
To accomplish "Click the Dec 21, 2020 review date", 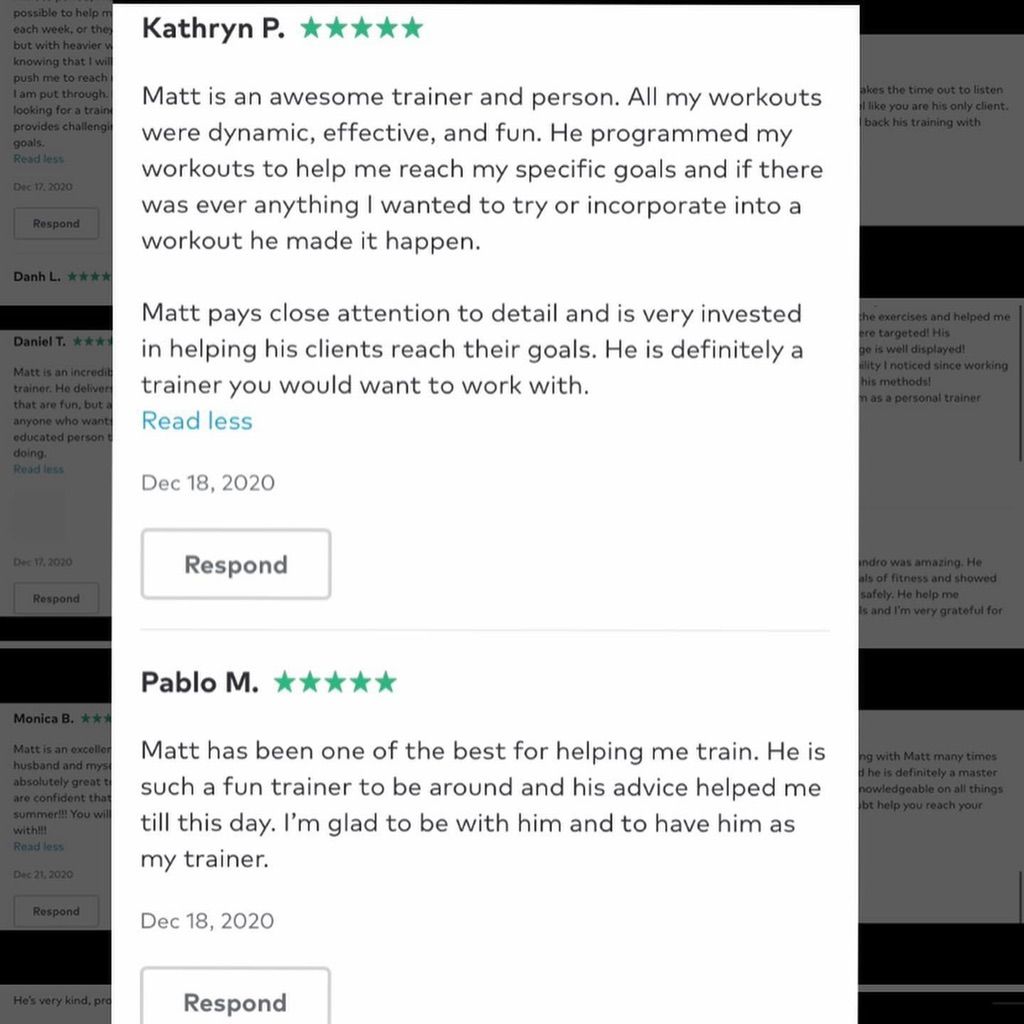I will (43, 874).
